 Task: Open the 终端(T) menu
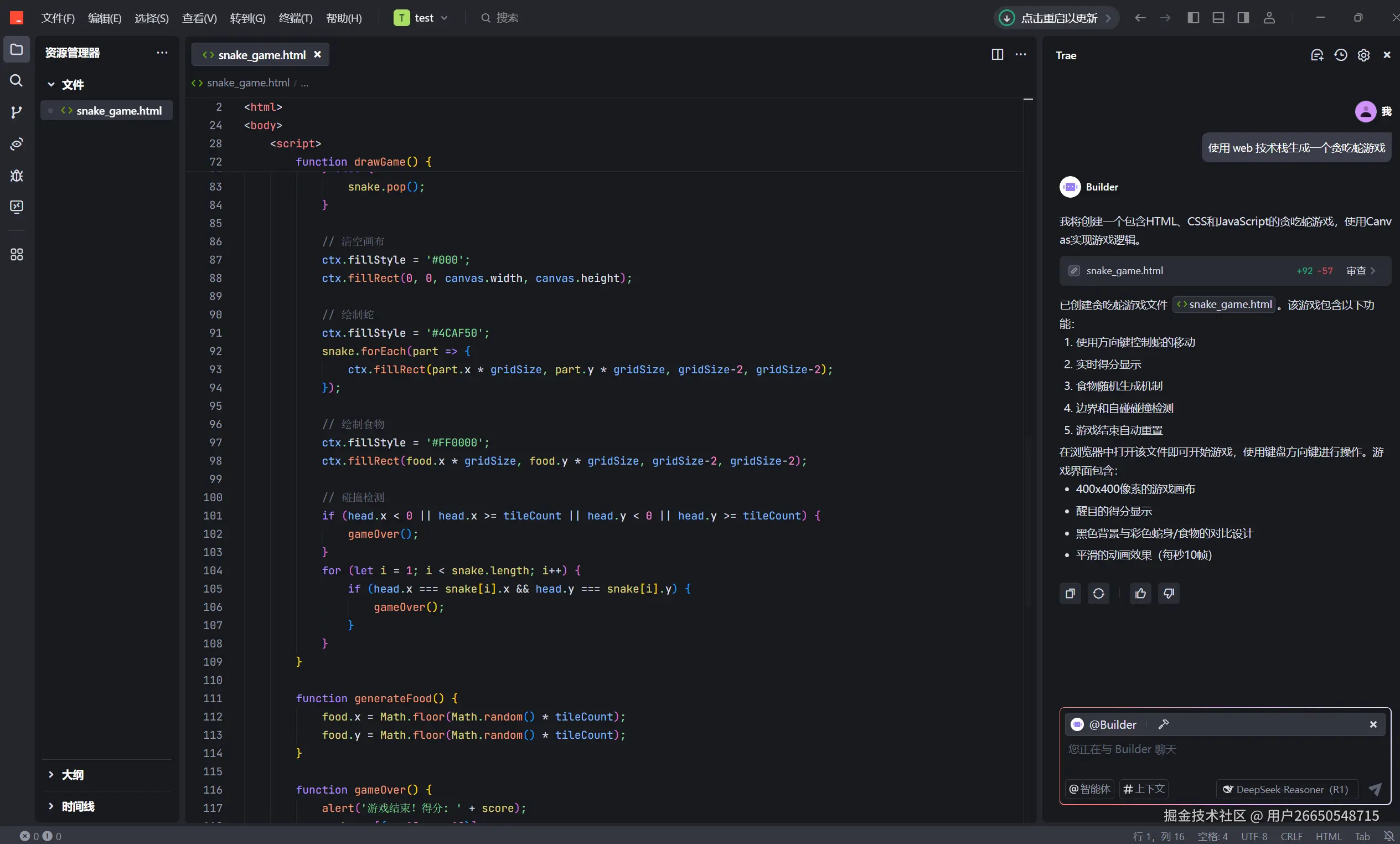point(296,18)
